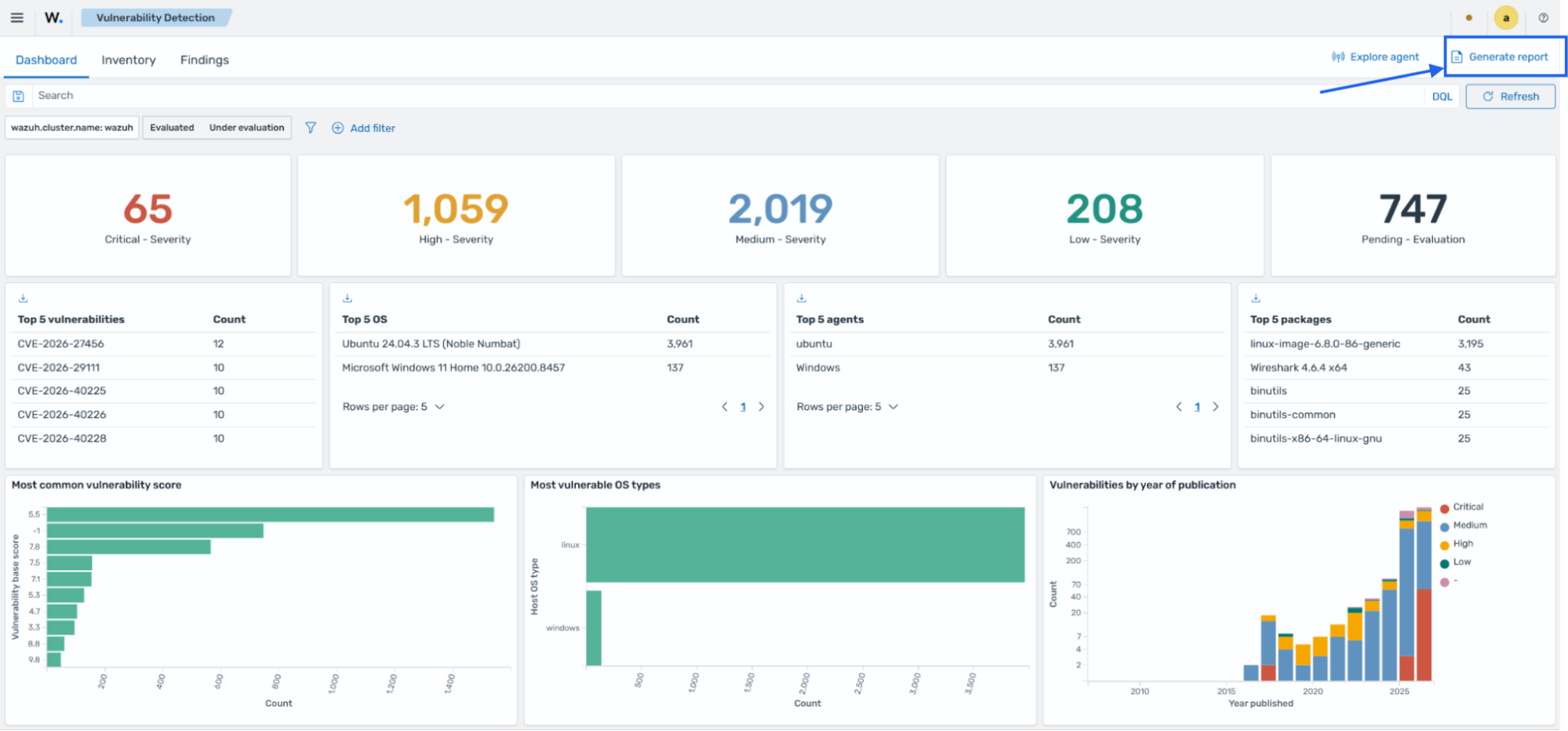Click the Low legend color swatch
This screenshot has height=731, width=1568.
pos(1444,563)
